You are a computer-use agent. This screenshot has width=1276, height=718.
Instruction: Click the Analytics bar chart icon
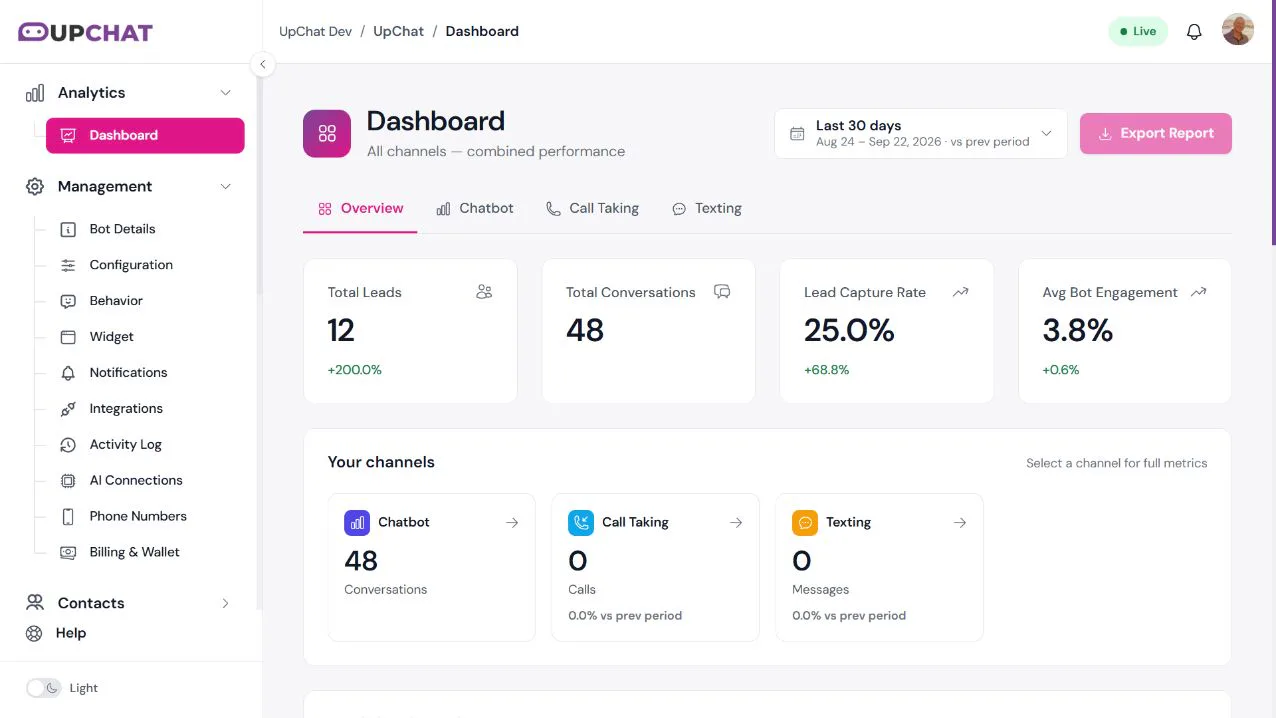point(35,93)
